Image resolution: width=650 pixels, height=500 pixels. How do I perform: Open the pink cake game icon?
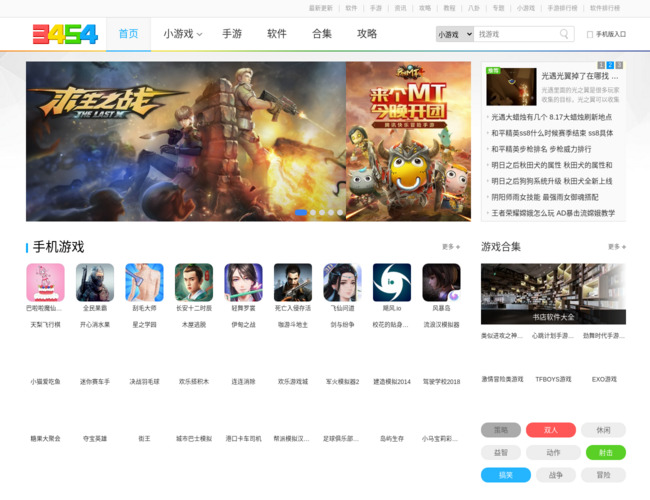[45, 282]
